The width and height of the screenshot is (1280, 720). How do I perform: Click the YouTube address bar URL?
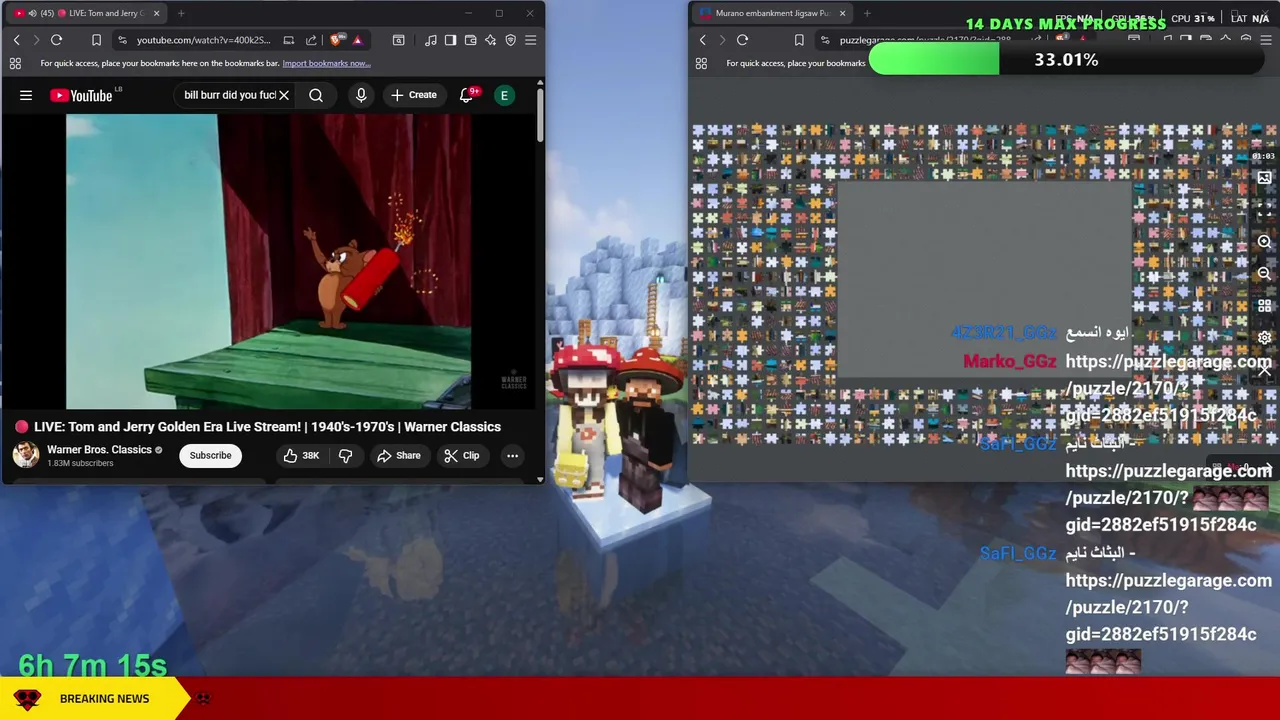point(203,40)
